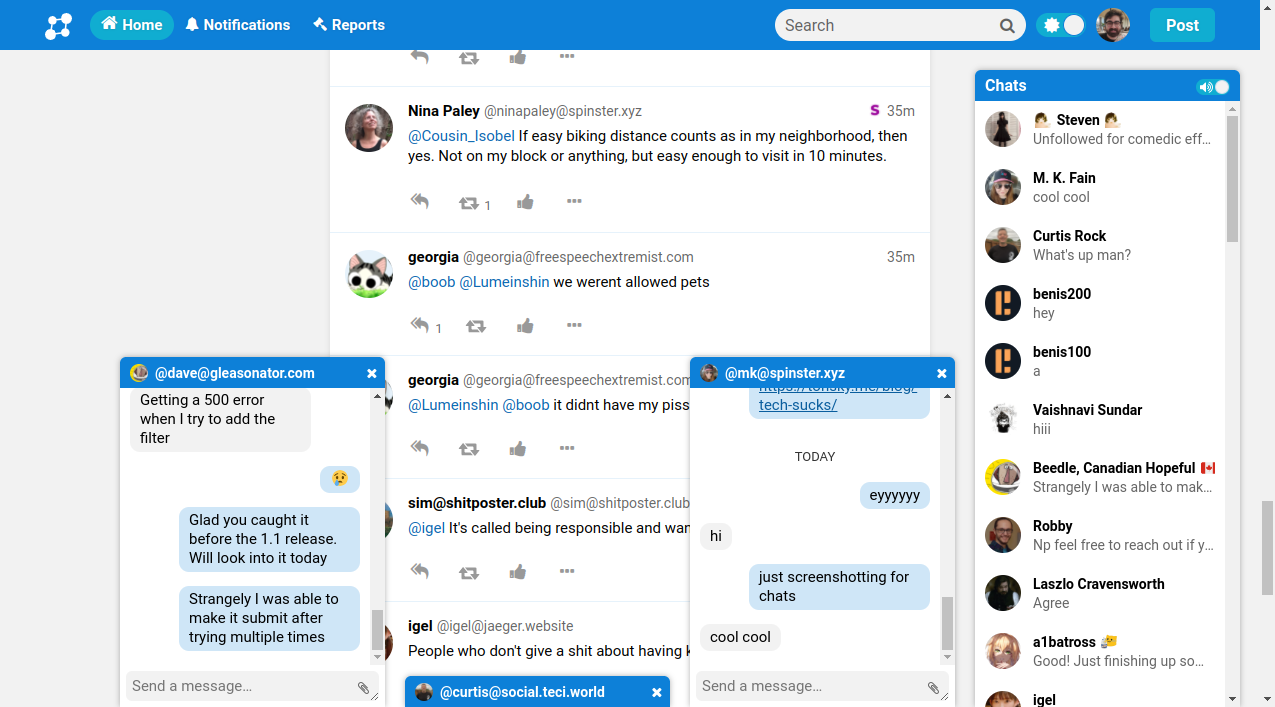The width and height of the screenshot is (1275, 707).
Task: Open the ellipsis menu on georgia's pets post
Action: [x=574, y=326]
